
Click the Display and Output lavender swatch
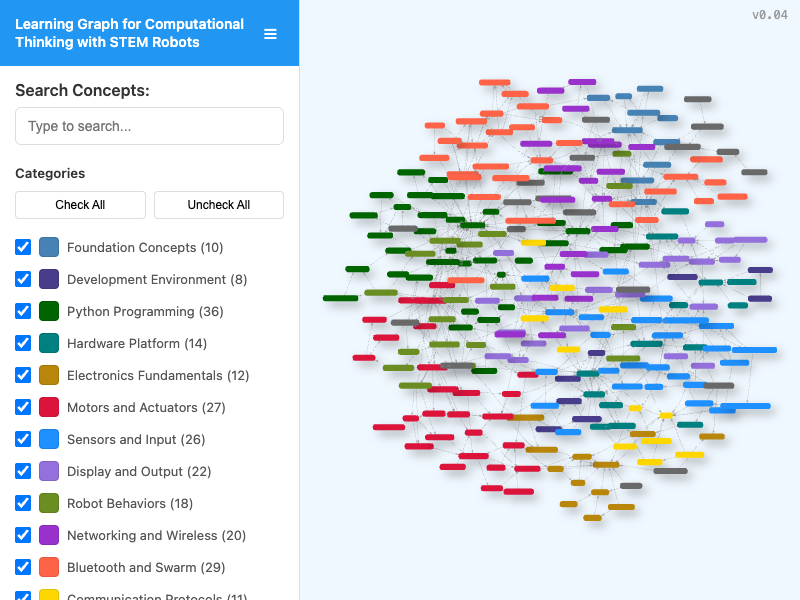49,471
